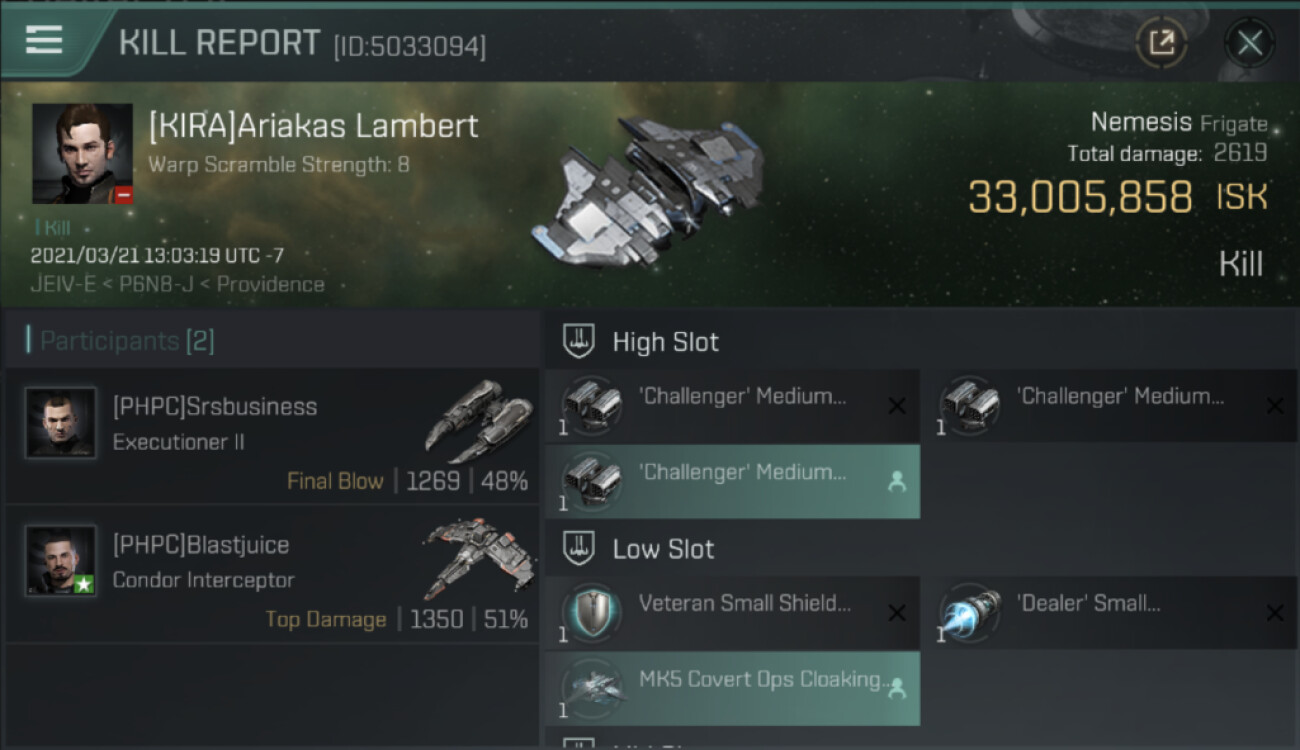
Task: View the Nemesis frigate ship image
Action: 648,190
